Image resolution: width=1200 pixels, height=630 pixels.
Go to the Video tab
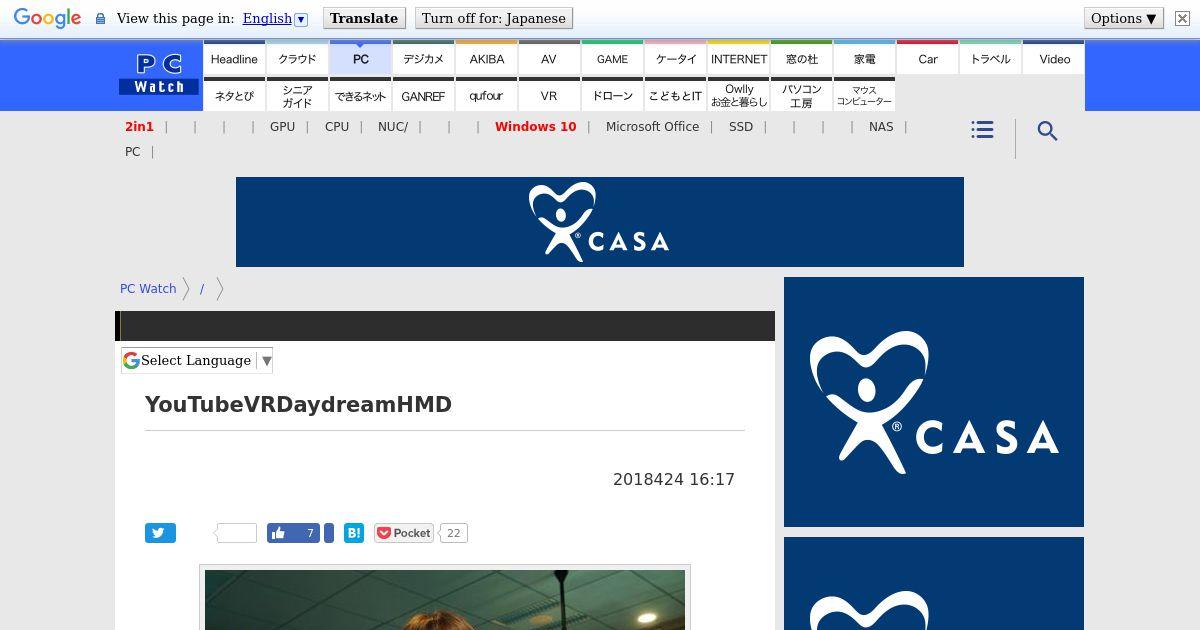tap(1054, 58)
